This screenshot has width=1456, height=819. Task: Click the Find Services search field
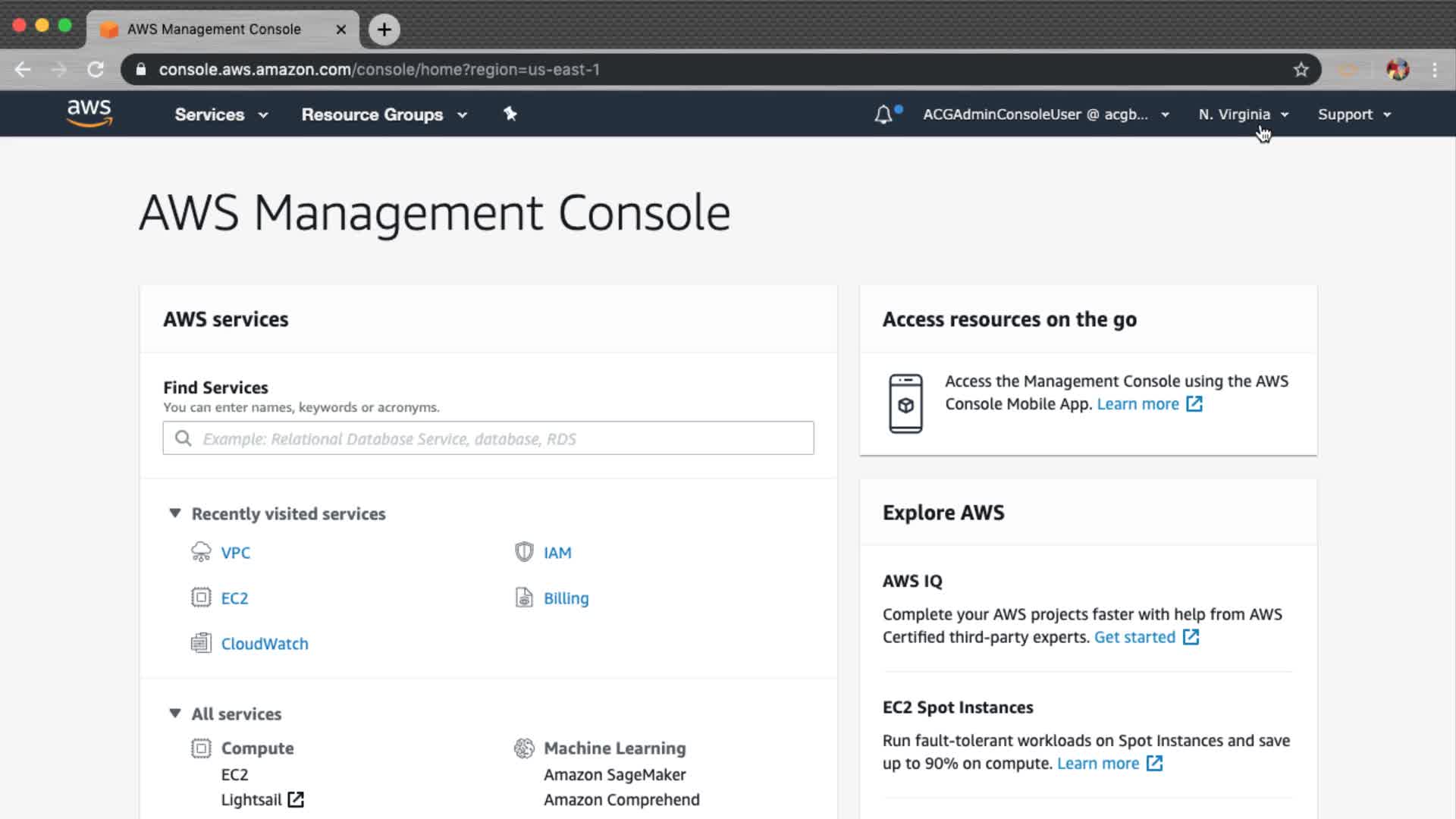(x=488, y=438)
